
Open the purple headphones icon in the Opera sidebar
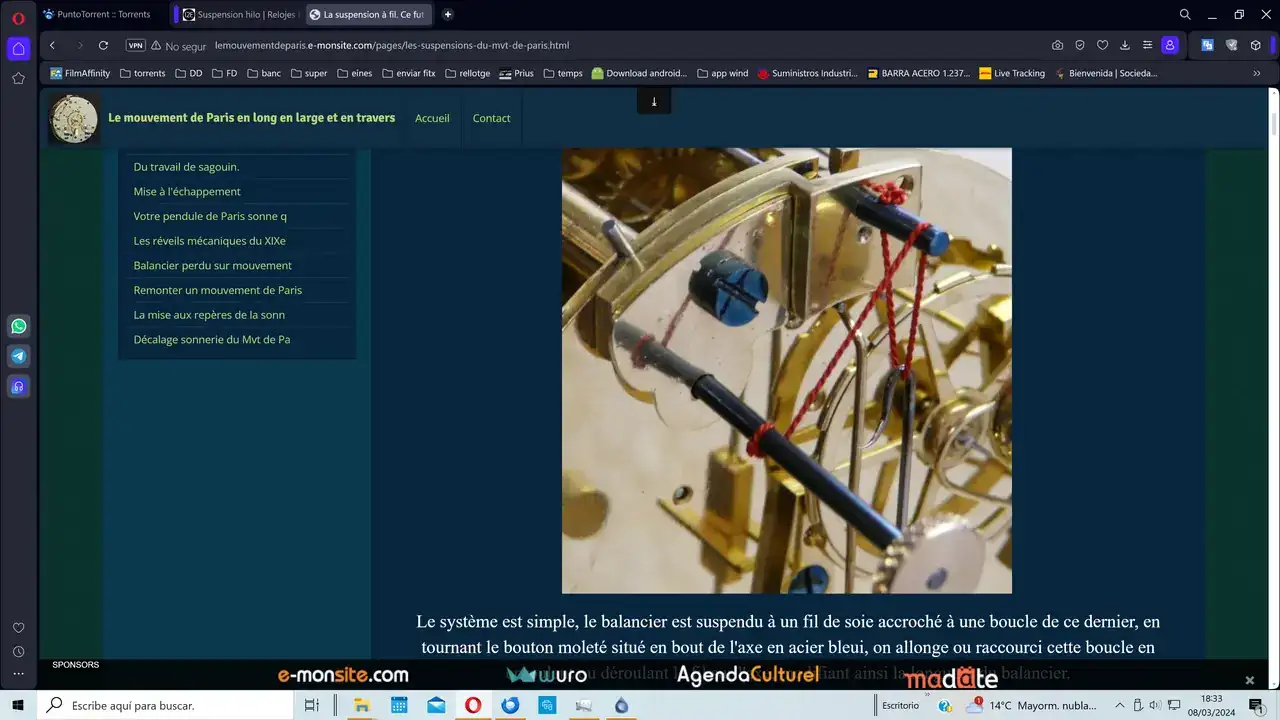point(18,386)
